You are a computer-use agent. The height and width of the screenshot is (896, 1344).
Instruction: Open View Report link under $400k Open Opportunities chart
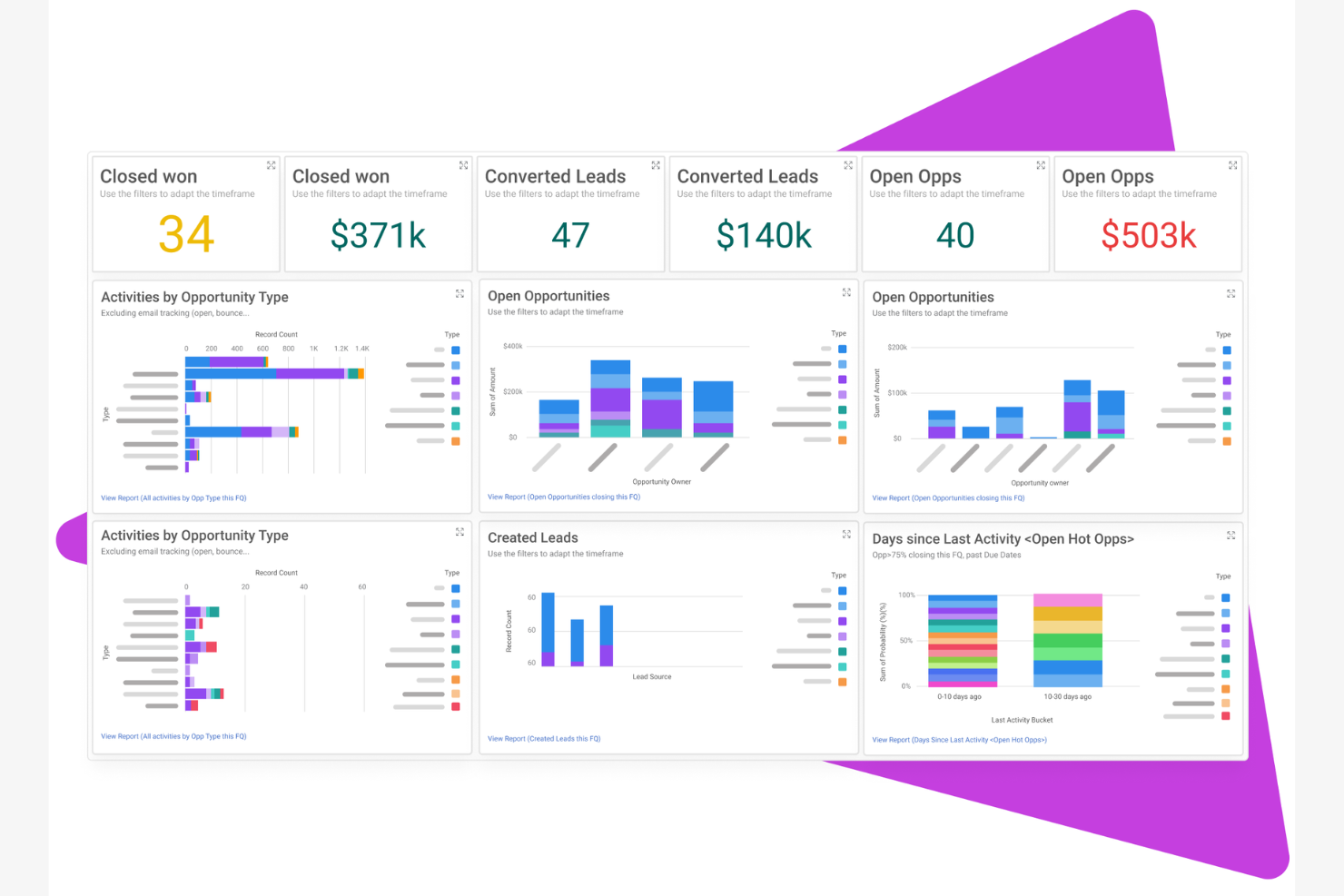point(564,497)
